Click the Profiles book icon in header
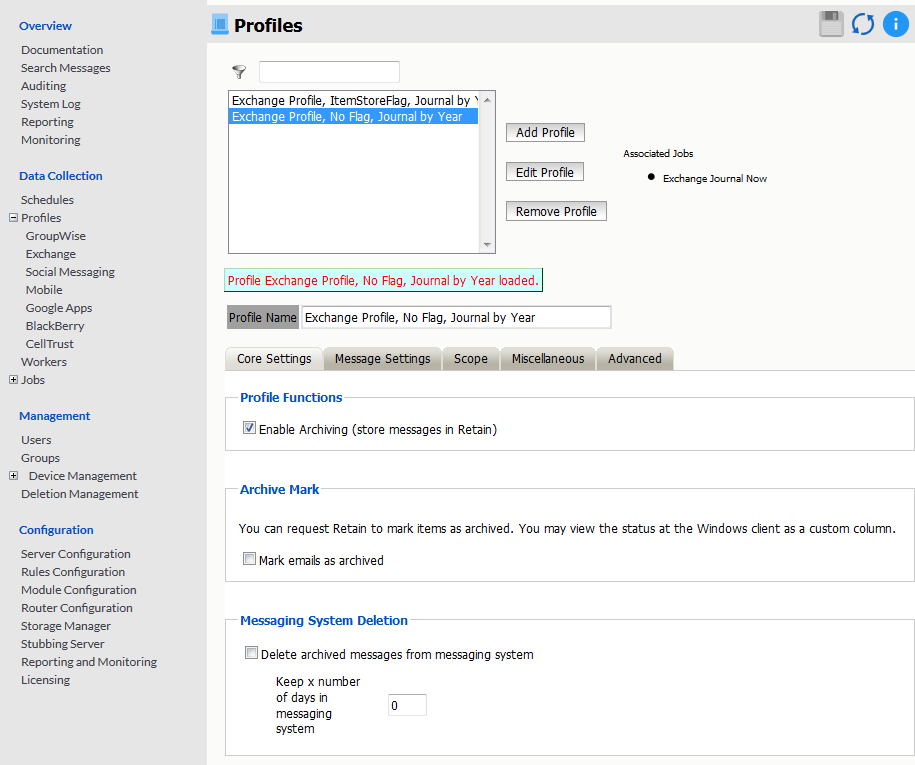 [x=220, y=25]
